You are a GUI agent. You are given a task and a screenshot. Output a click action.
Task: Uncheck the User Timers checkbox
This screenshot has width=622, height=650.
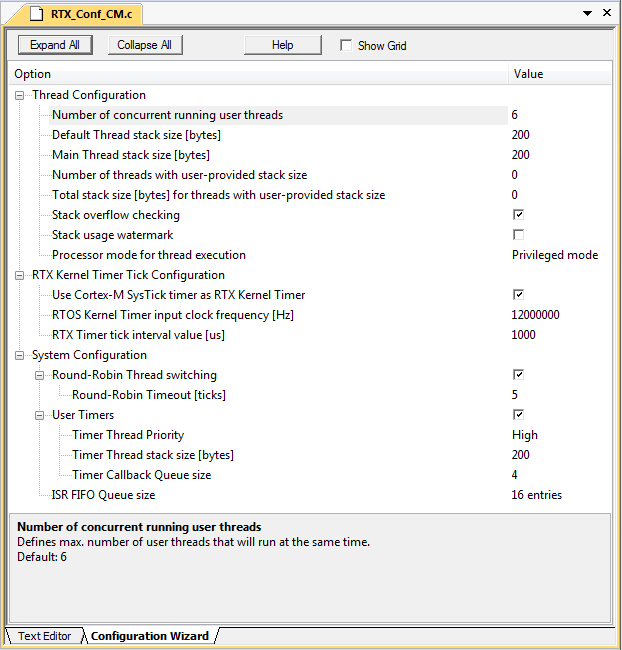click(518, 415)
